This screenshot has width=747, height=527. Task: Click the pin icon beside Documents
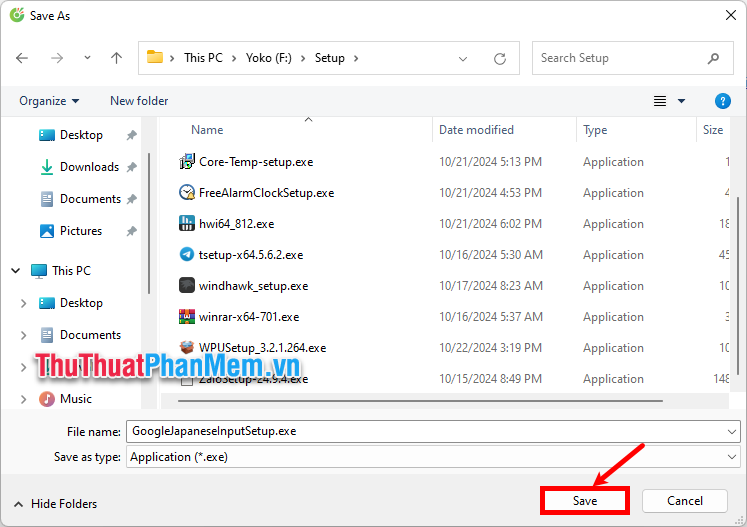point(131,199)
